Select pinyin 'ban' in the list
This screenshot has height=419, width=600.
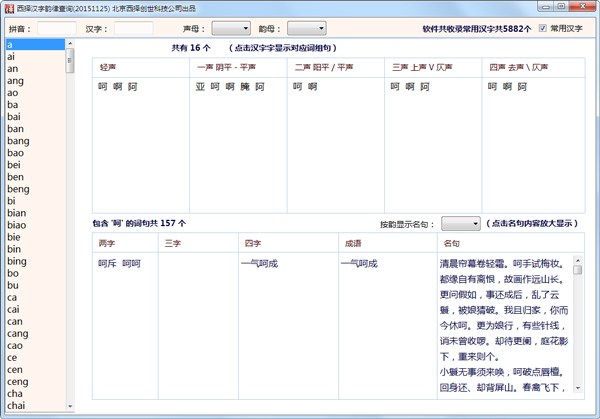click(35, 129)
